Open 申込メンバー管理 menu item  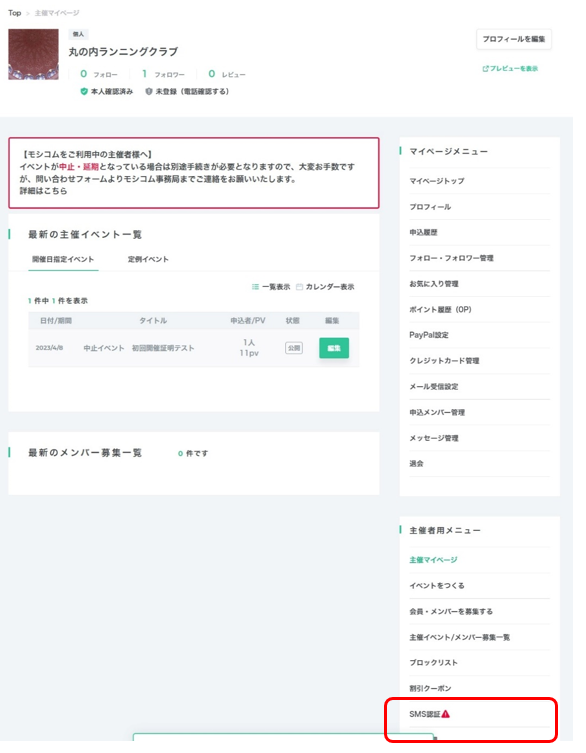(x=437, y=413)
